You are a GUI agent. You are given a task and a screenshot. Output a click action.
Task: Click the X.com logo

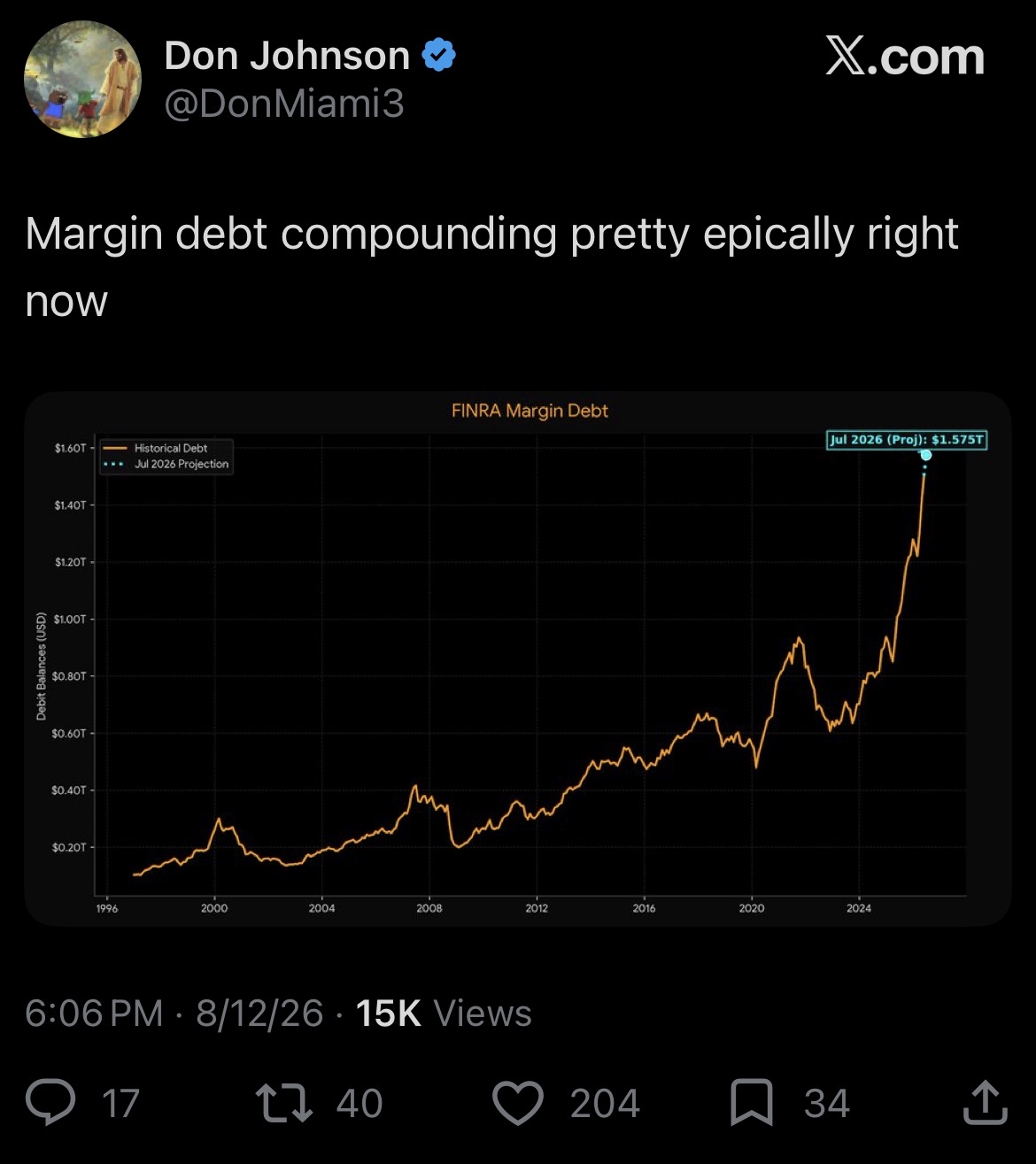coord(905,58)
